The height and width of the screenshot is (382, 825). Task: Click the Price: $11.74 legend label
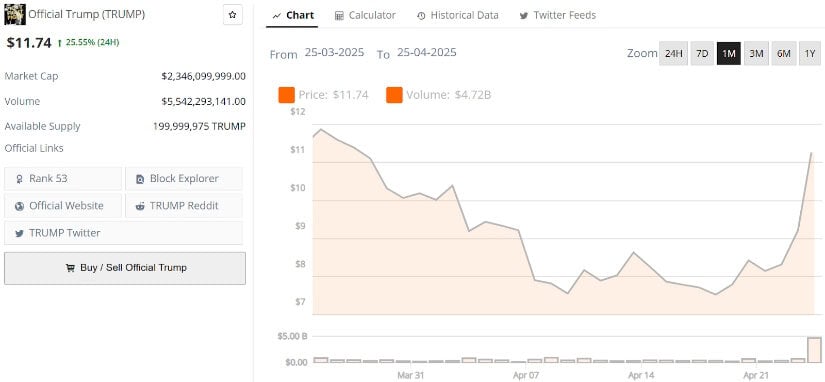[x=334, y=95]
